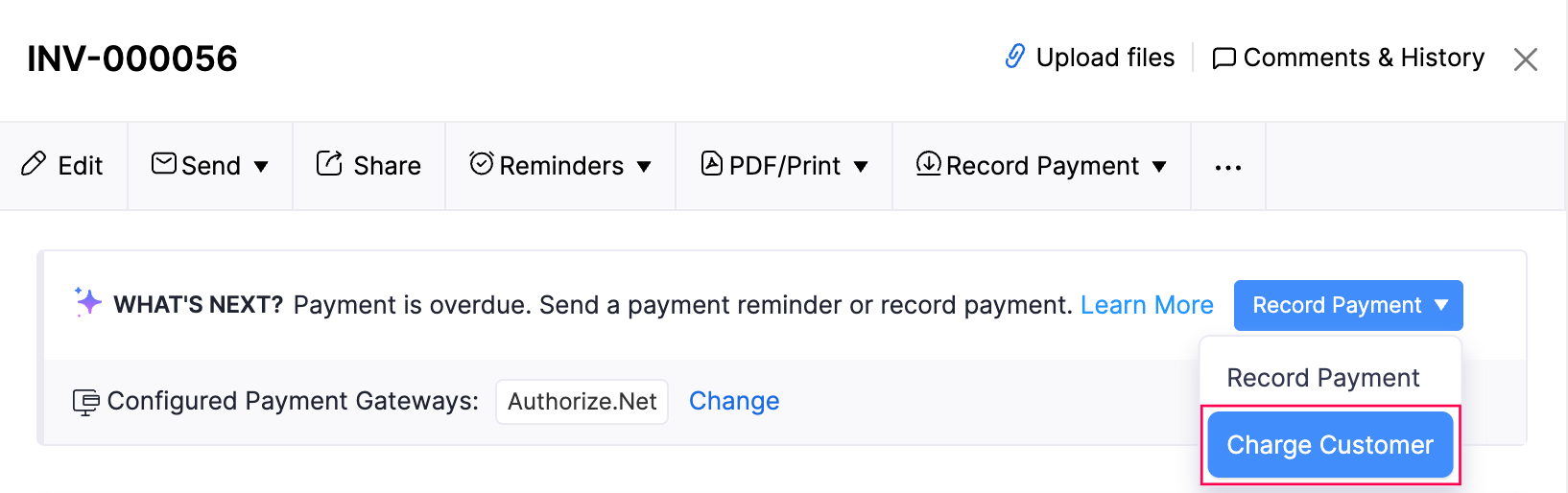Select Record Payment from the dropdown menu
Viewport: 1568px width, 493px height.
1322,378
